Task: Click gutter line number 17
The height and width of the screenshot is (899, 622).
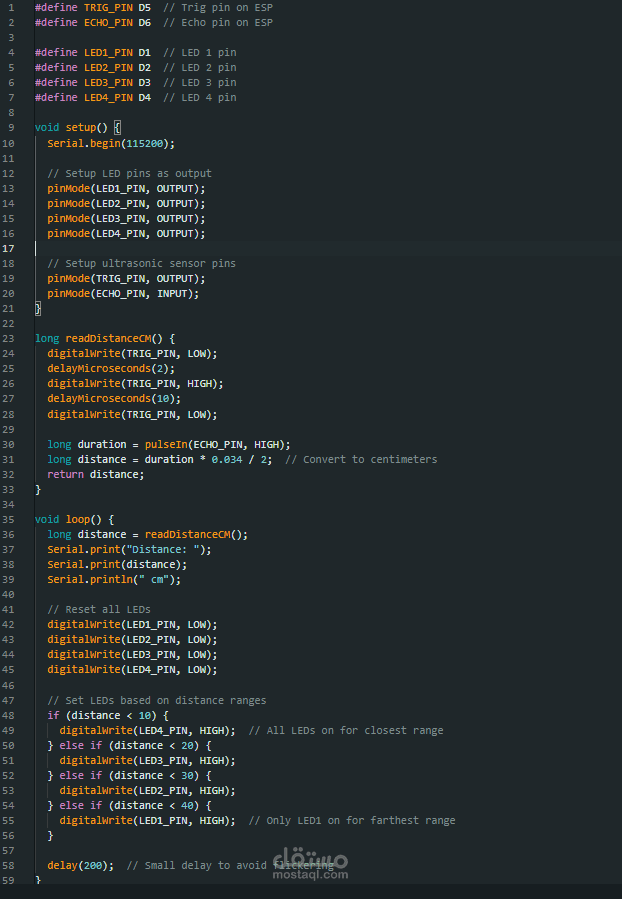Action: point(9,248)
